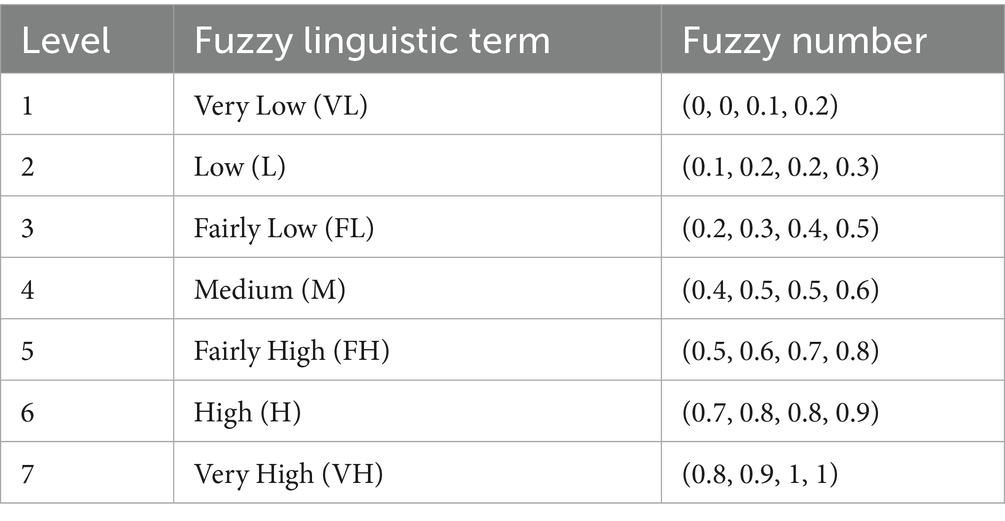Click the value (0.2, 0.3, 0.4, 0.5)
The height and width of the screenshot is (521, 1005).
click(x=779, y=228)
